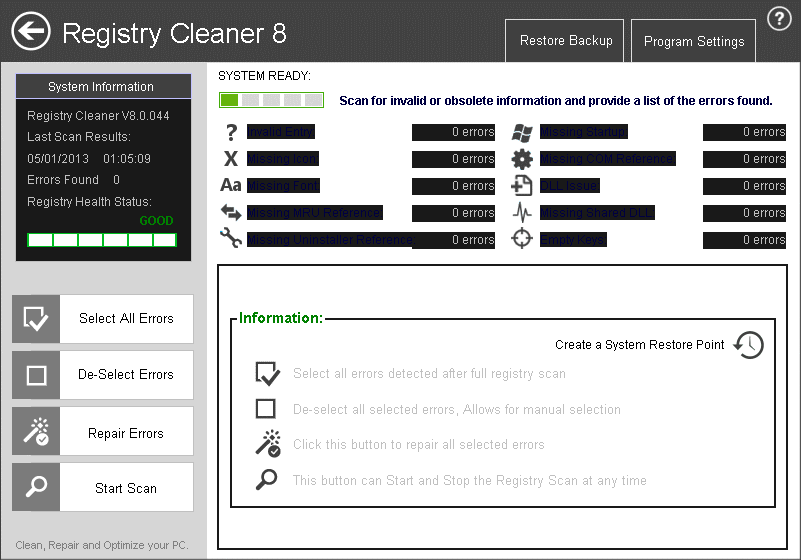The width and height of the screenshot is (801, 560).
Task: Click Create a System Restore Point link
Action: coord(640,345)
